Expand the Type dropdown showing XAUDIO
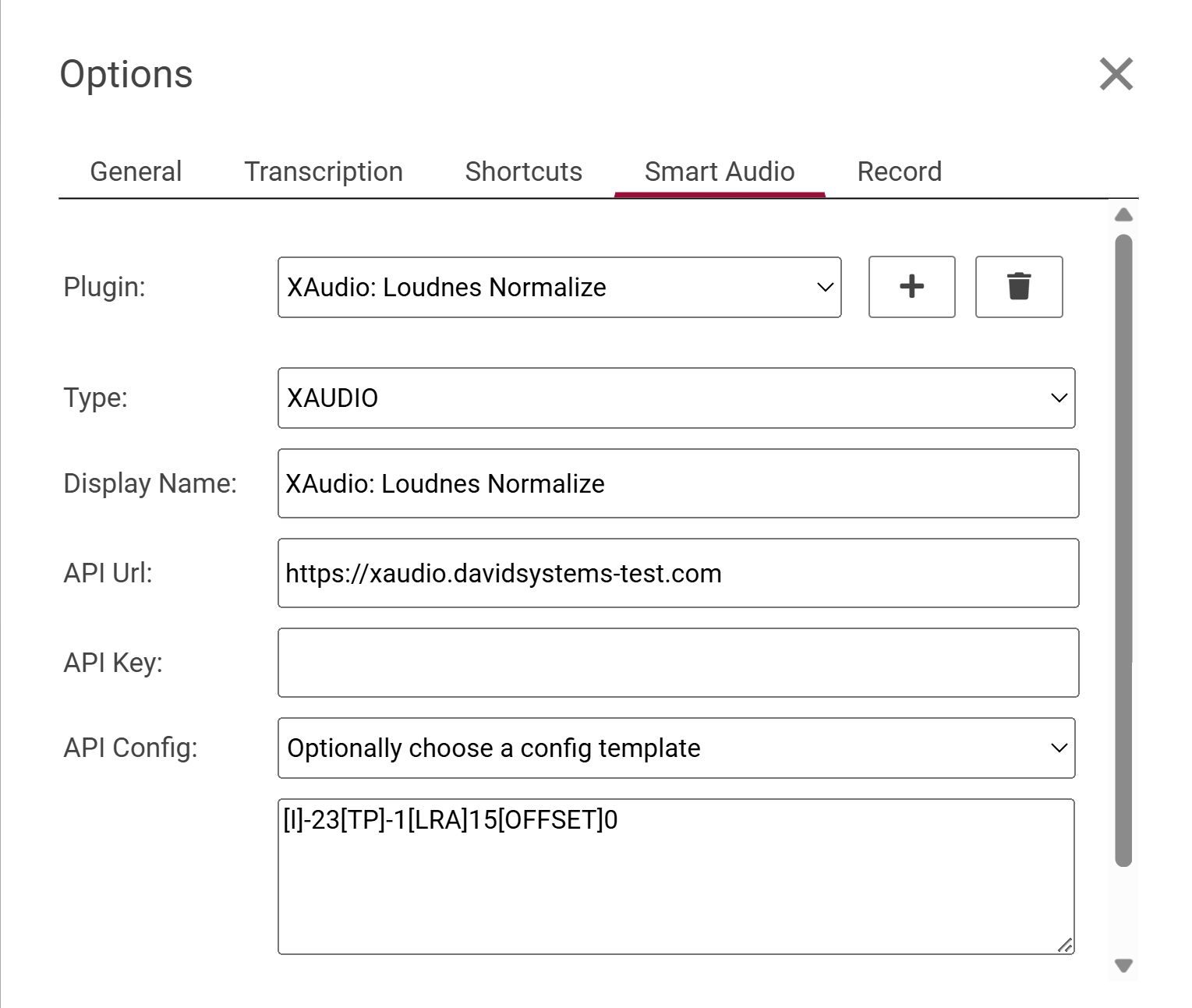1192x1008 pixels. (676, 398)
